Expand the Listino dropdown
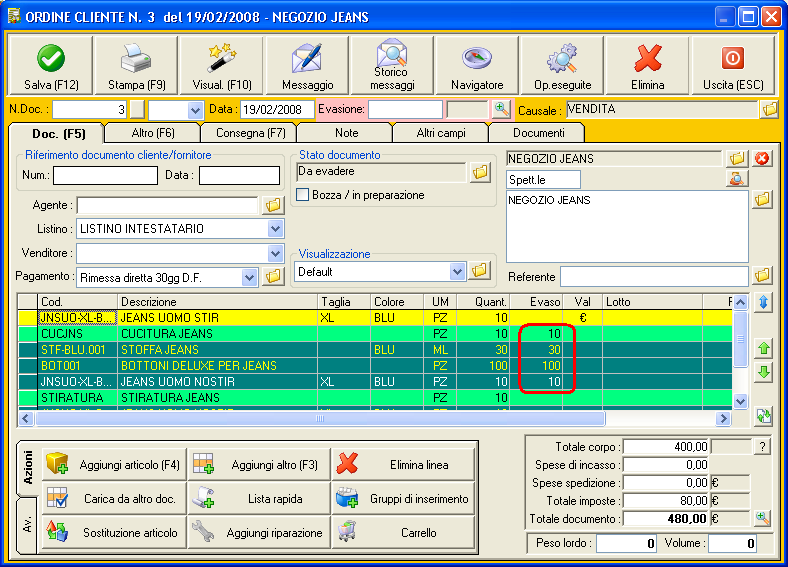Image resolution: width=788 pixels, height=567 pixels. [276, 229]
